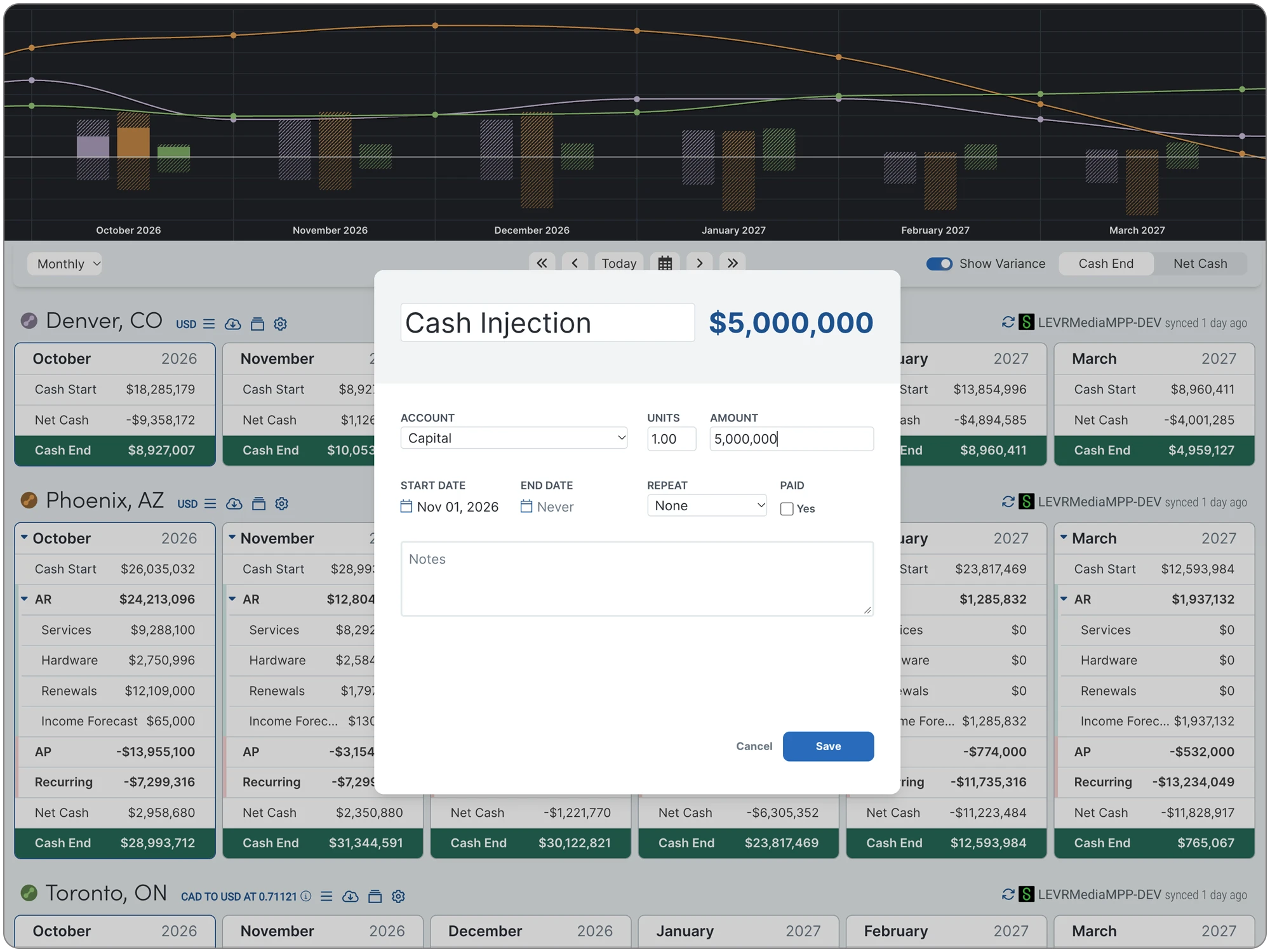Switch to the Cash End view tab

click(x=1106, y=263)
